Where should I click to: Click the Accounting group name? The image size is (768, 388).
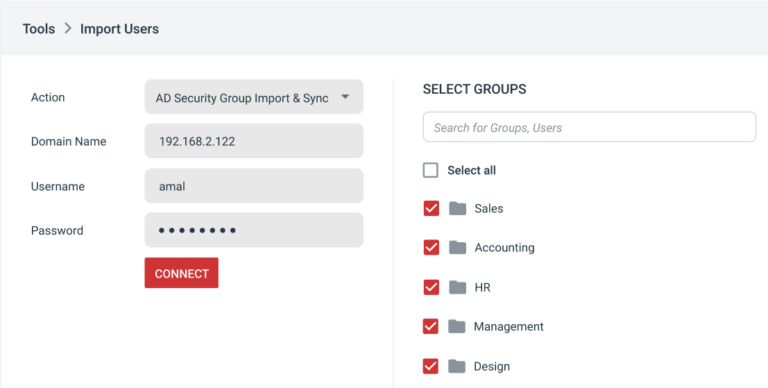(504, 248)
